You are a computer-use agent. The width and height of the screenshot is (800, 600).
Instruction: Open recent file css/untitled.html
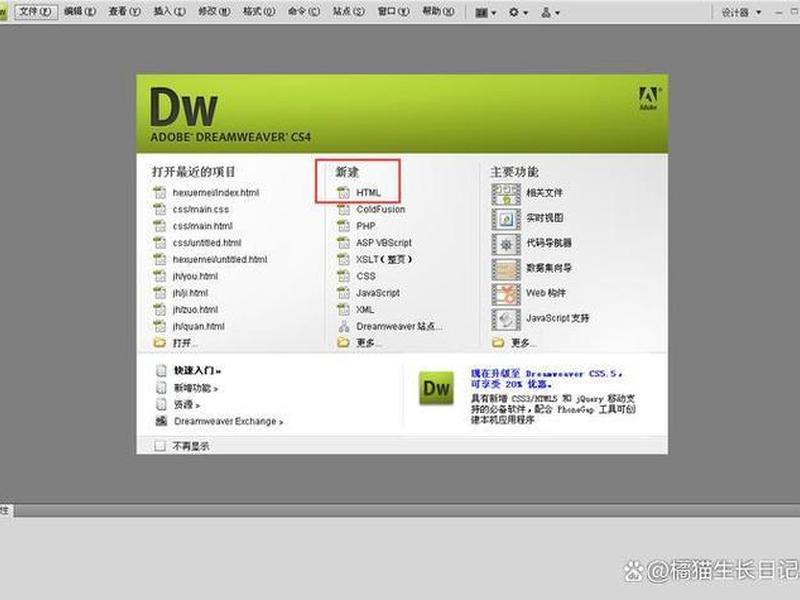[207, 243]
